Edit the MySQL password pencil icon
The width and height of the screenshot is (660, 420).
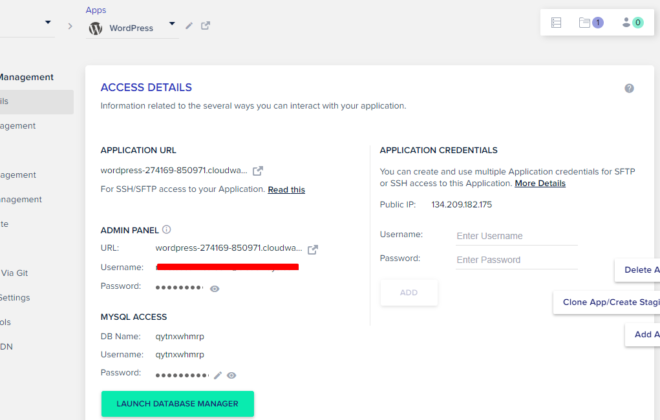(x=218, y=375)
